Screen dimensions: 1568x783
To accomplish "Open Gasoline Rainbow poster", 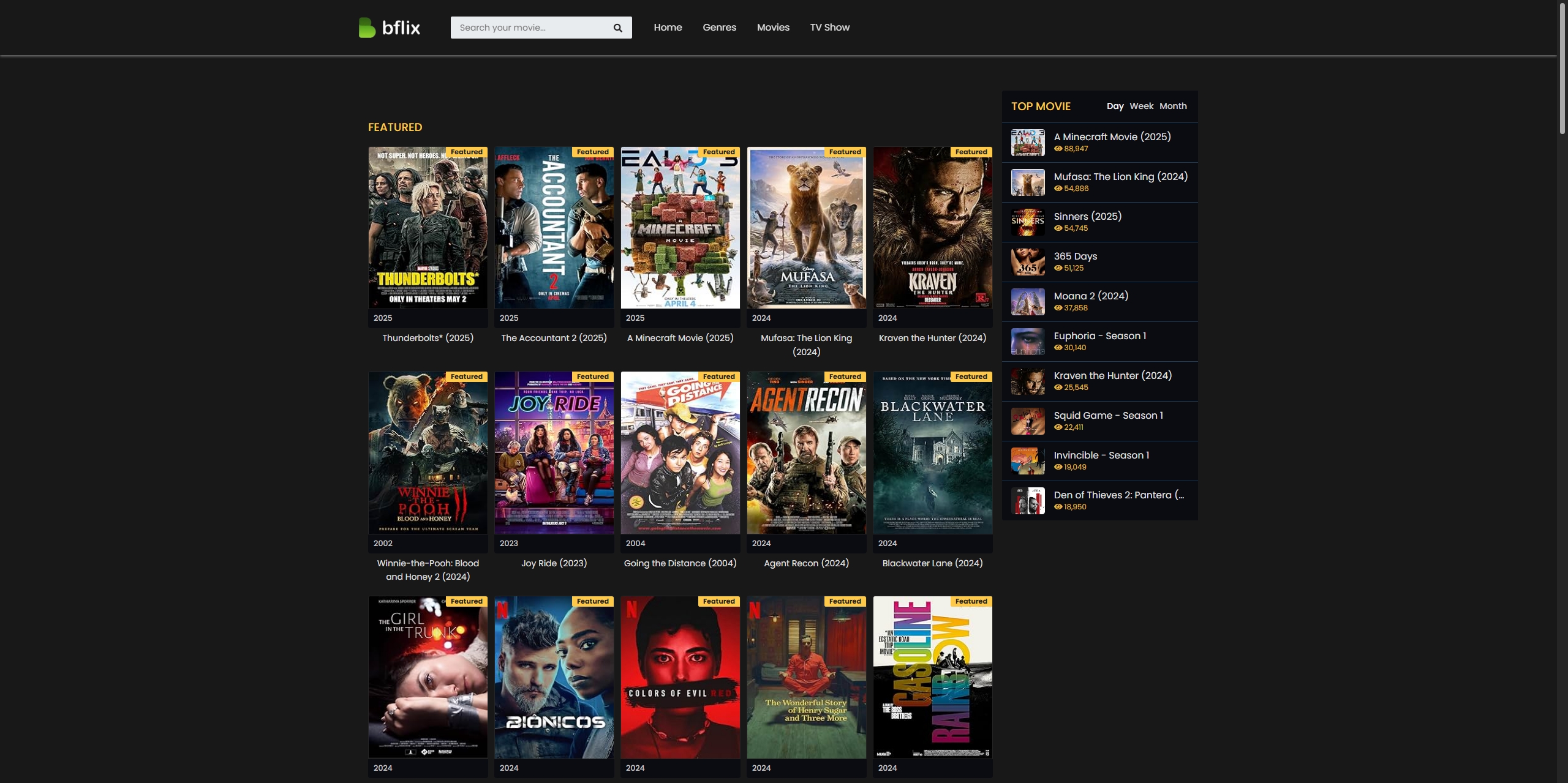I will (x=932, y=677).
